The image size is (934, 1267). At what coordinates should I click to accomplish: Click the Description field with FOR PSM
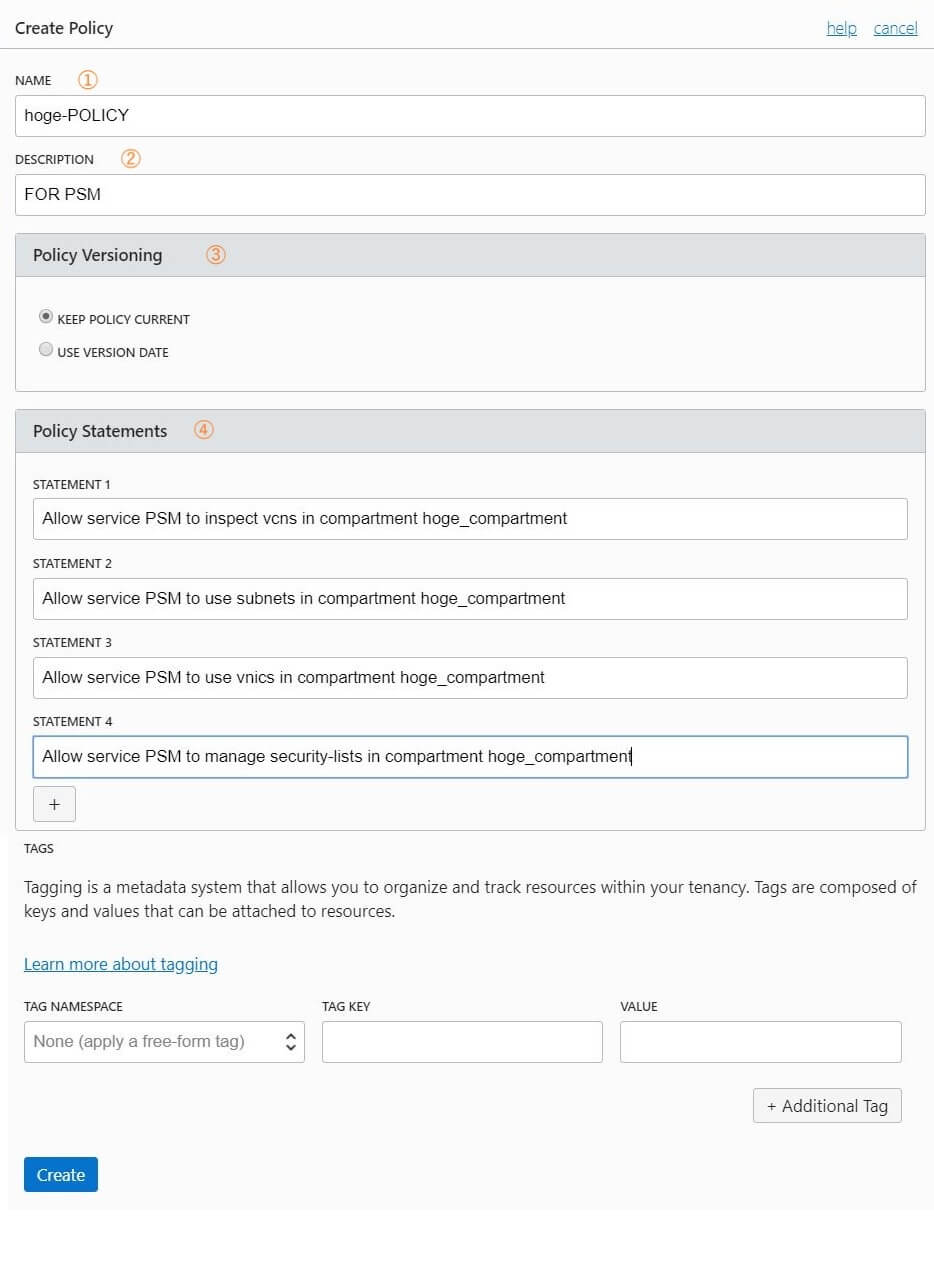[x=470, y=195]
